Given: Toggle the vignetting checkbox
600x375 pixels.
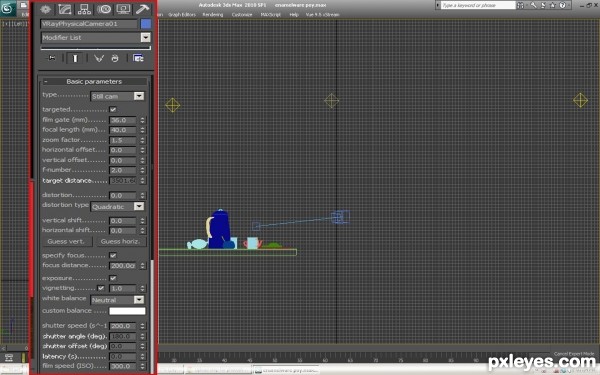Looking at the screenshot, I should coord(101,288).
